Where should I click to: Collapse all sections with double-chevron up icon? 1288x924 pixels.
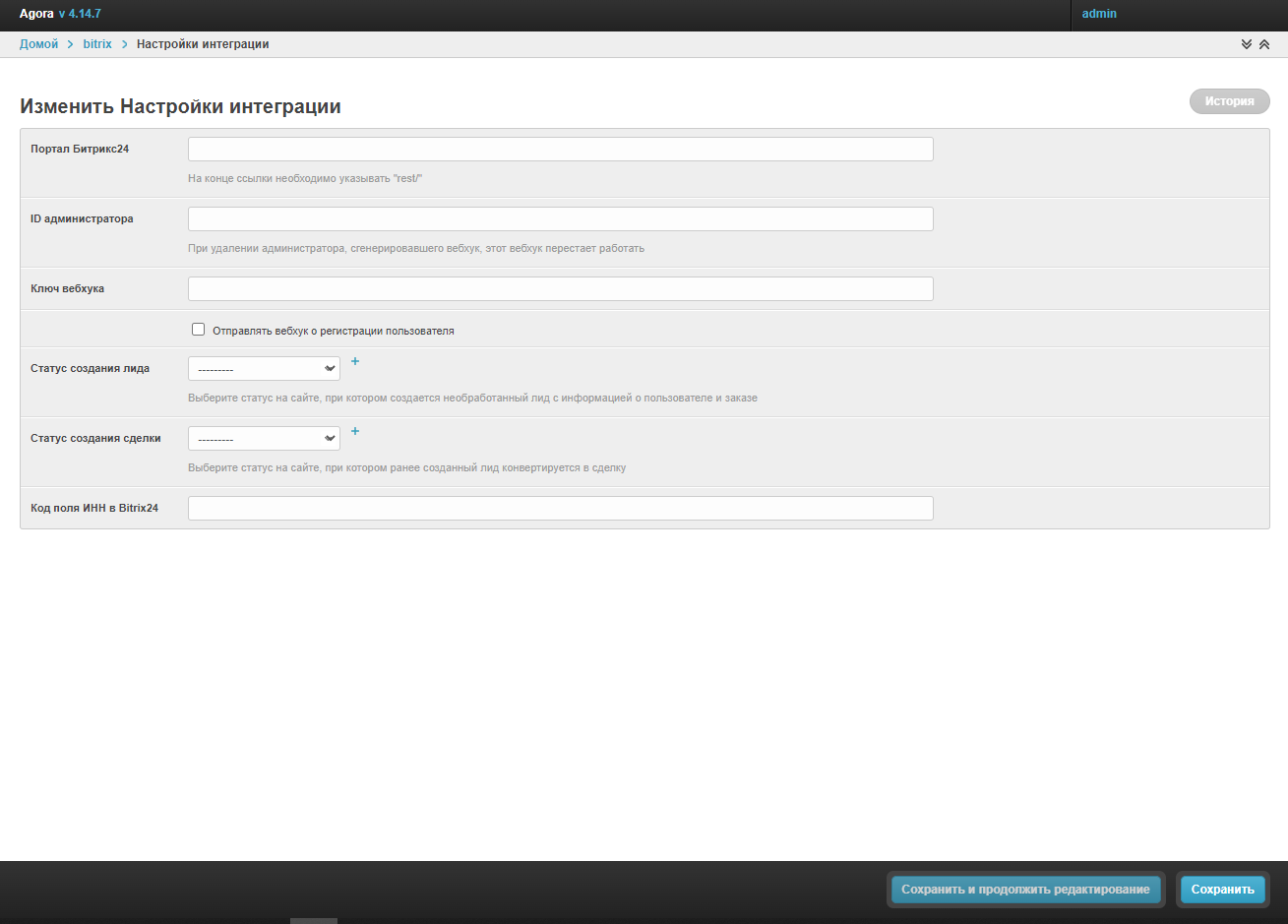point(1264,44)
